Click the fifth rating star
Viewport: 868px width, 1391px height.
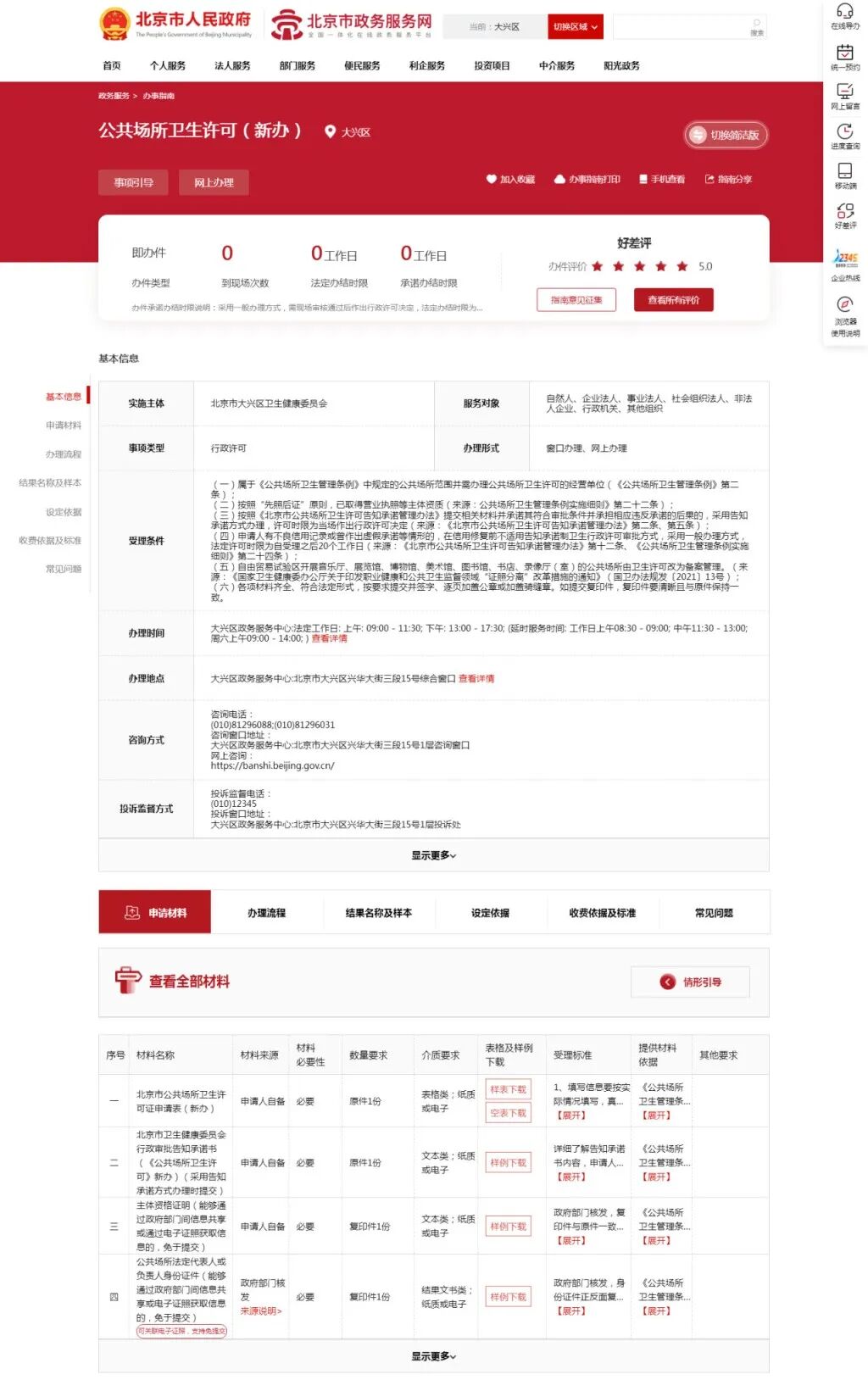coord(682,266)
